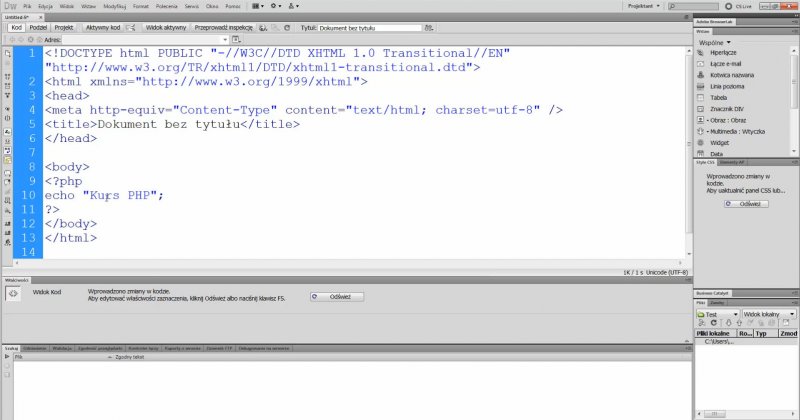Switch to the Style CSS tab
The height and width of the screenshot is (420, 800).
[705, 162]
